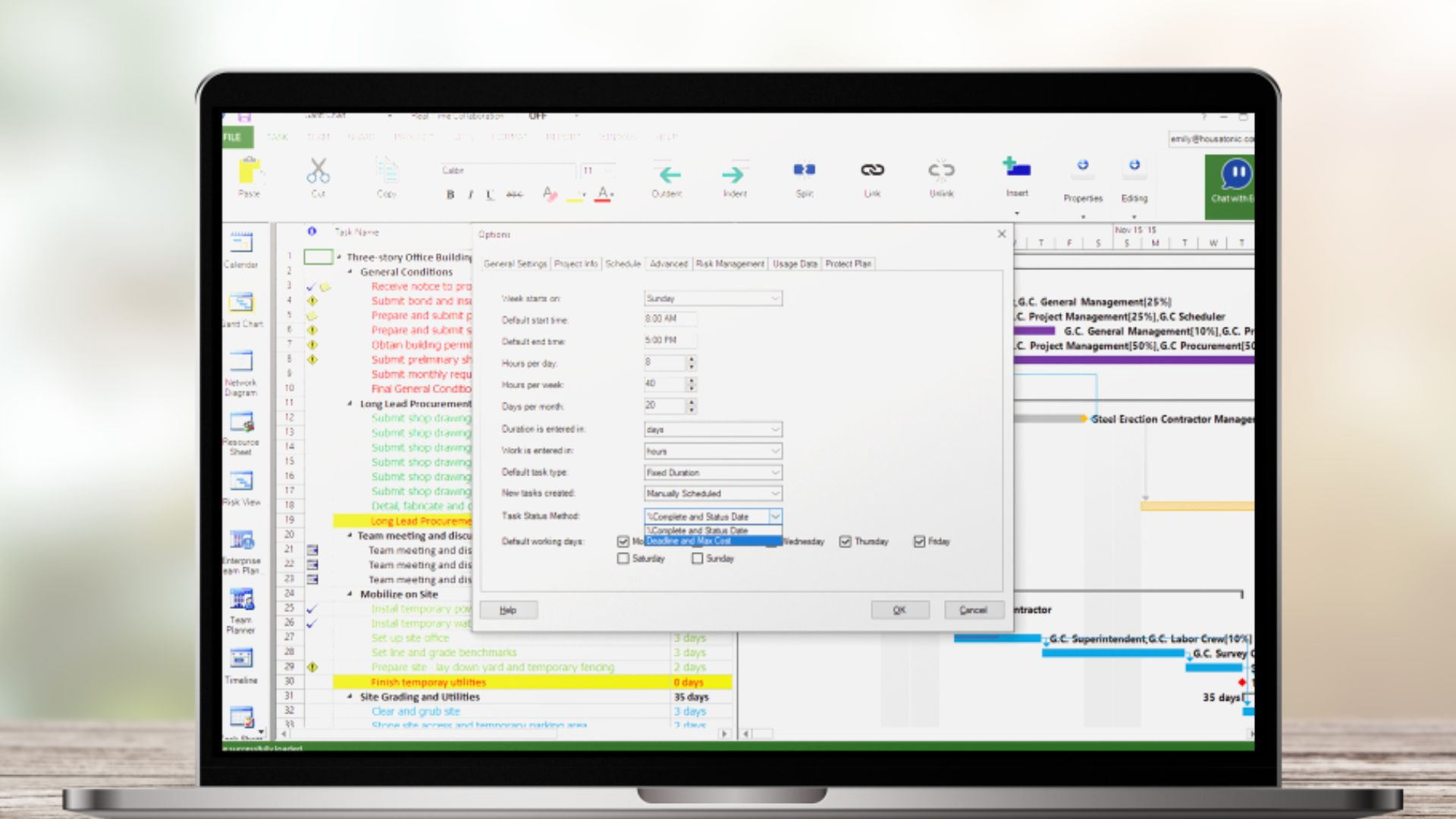Click the OK button in Options
Image resolution: width=1456 pixels, height=819 pixels.
pyautogui.click(x=900, y=610)
